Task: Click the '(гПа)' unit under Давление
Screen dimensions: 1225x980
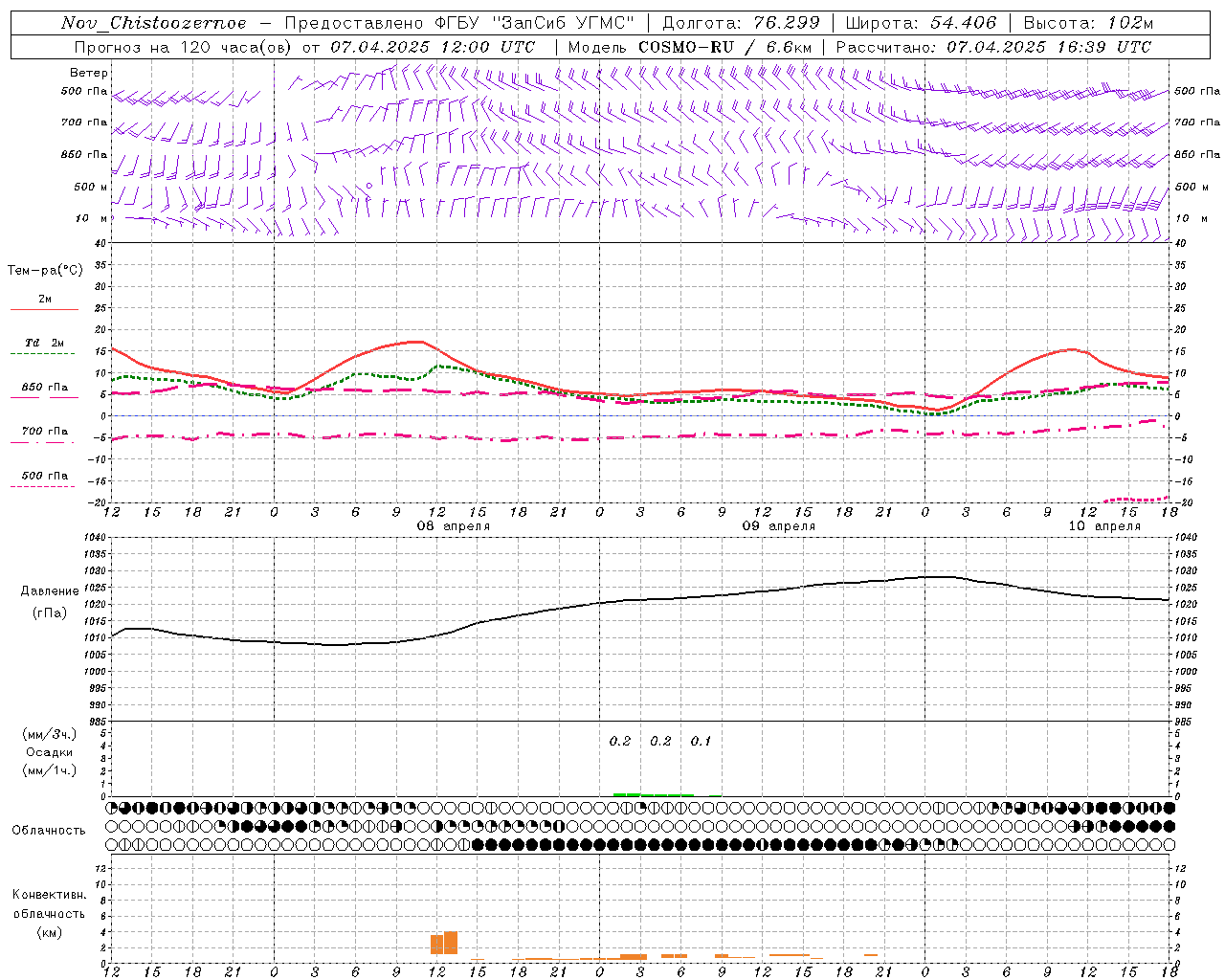Action: 50,613
